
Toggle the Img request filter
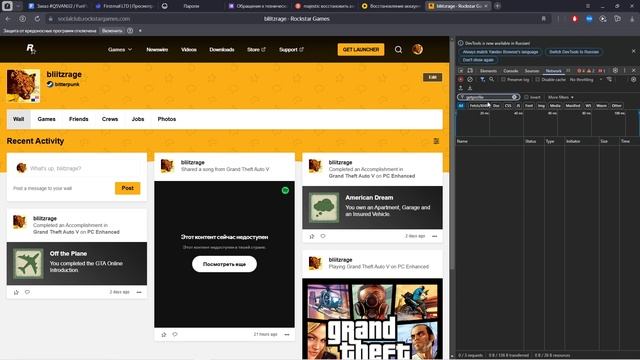pyautogui.click(x=541, y=106)
